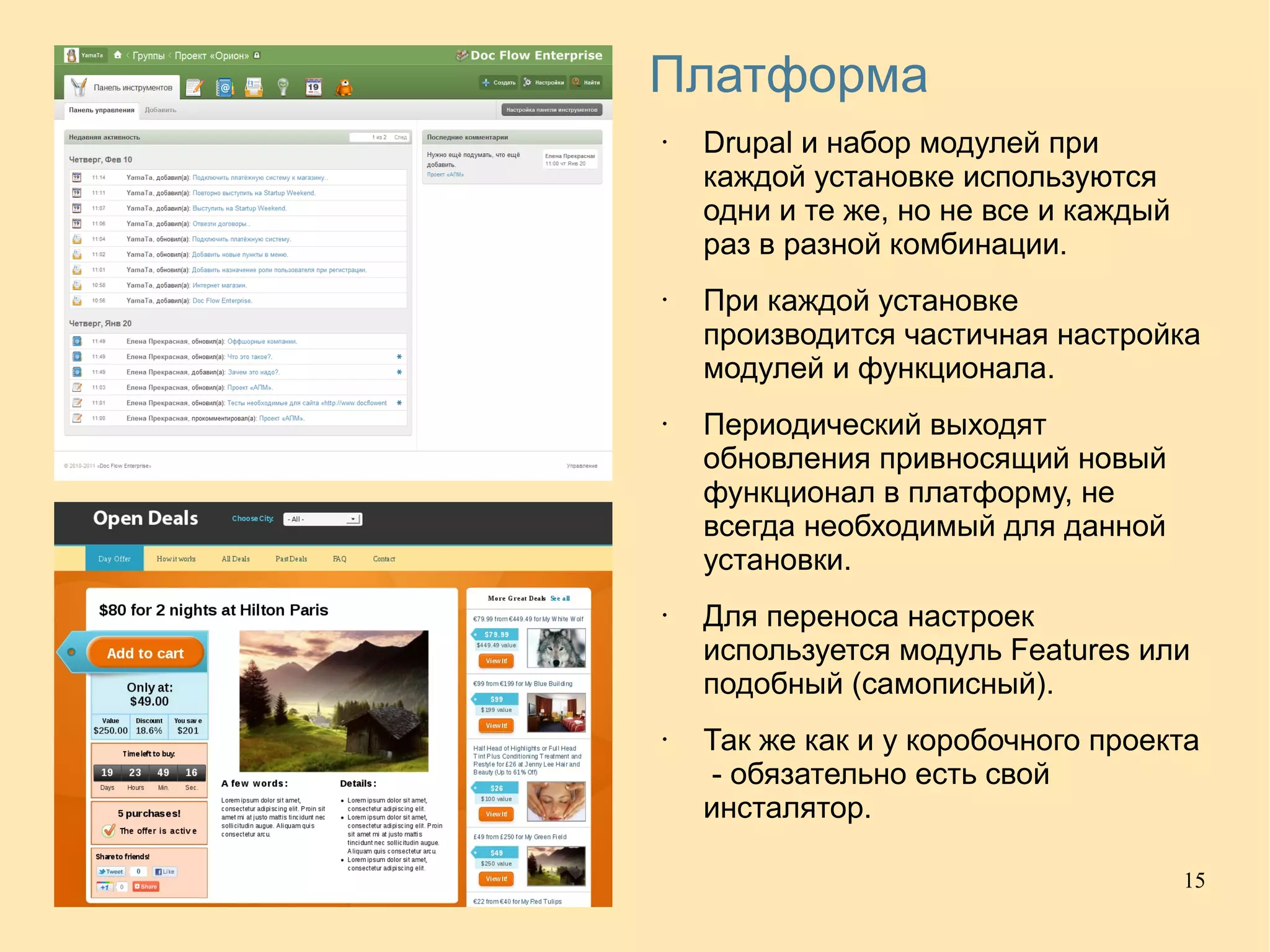Click star marker on Зачем это надо row
The width and height of the screenshot is (1270, 952).
point(399,372)
